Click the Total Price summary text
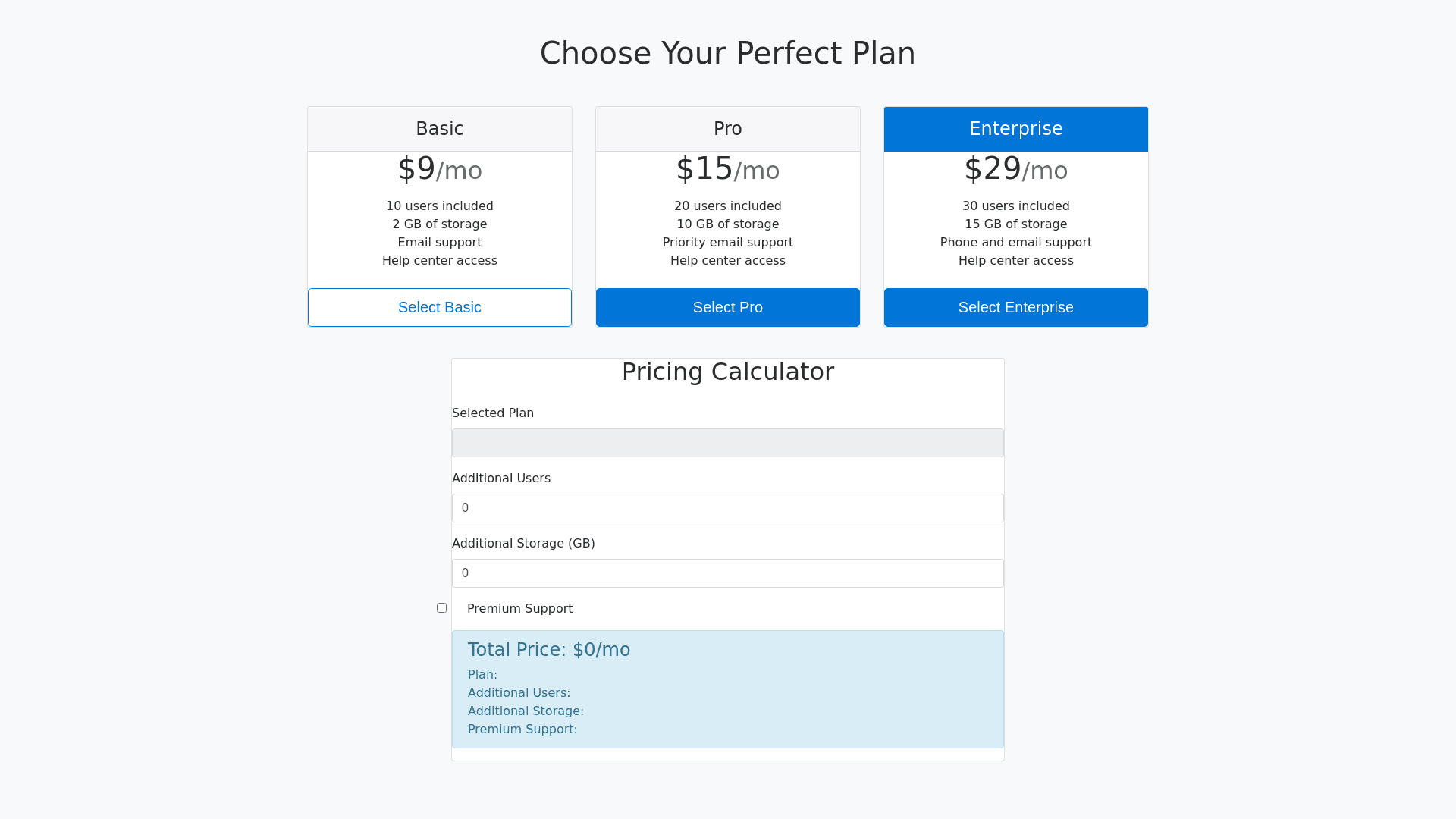 click(x=549, y=650)
